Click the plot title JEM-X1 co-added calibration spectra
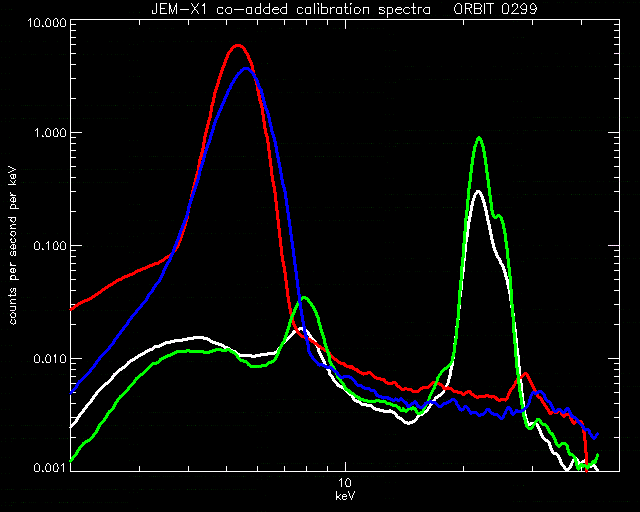640x512 pixels. coord(291,9)
